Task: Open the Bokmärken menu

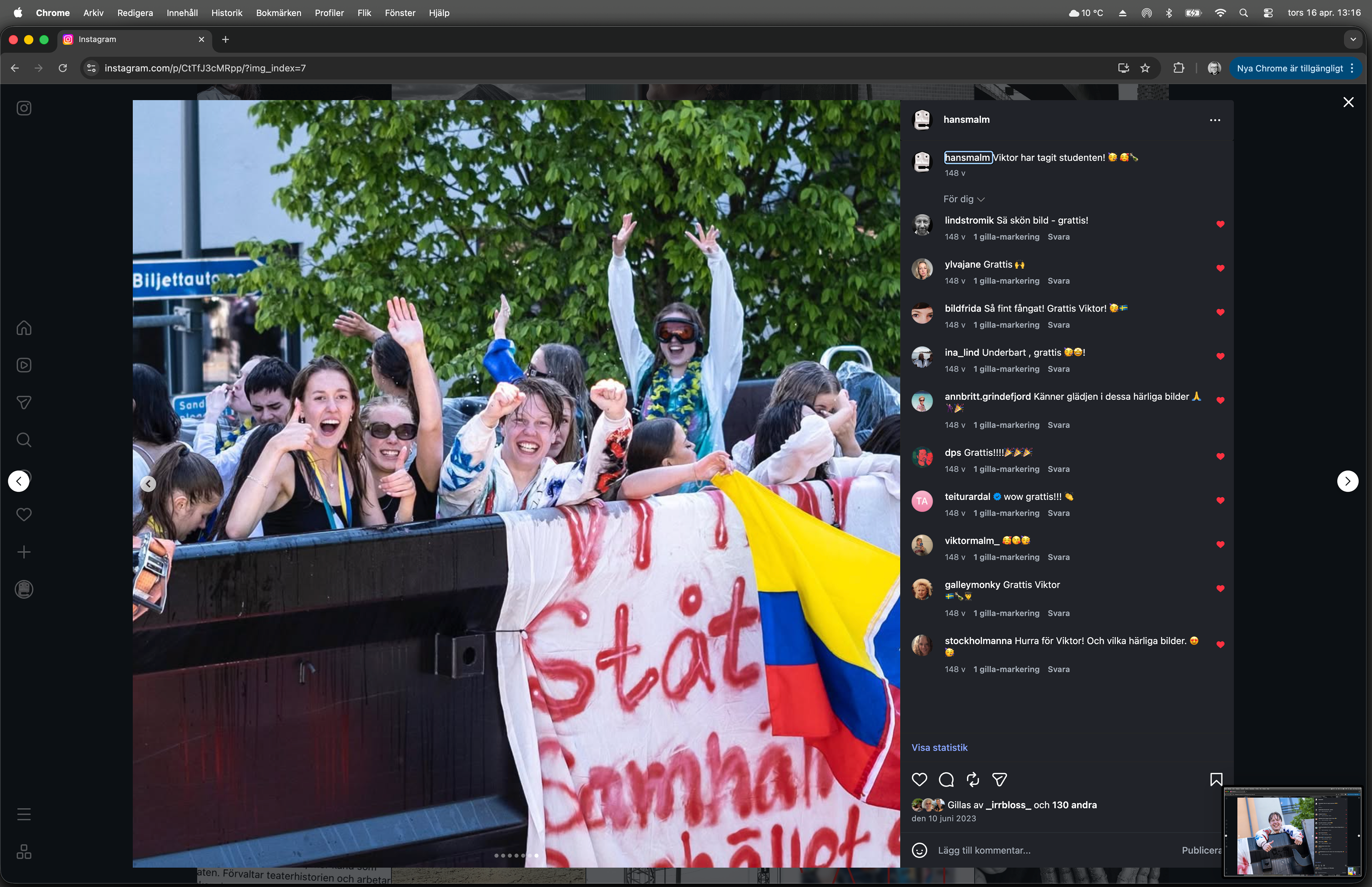Action: tap(278, 13)
